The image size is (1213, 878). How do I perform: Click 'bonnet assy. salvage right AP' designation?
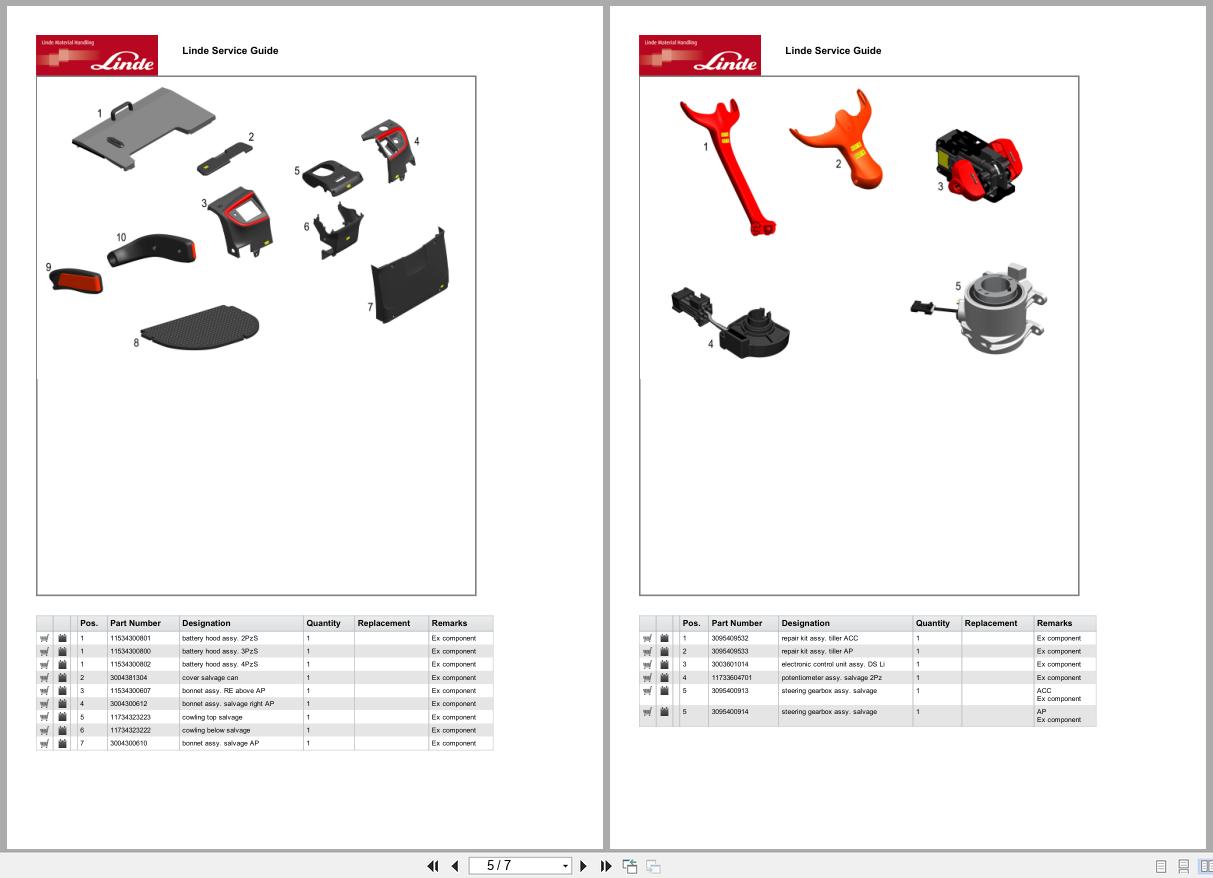click(x=228, y=703)
